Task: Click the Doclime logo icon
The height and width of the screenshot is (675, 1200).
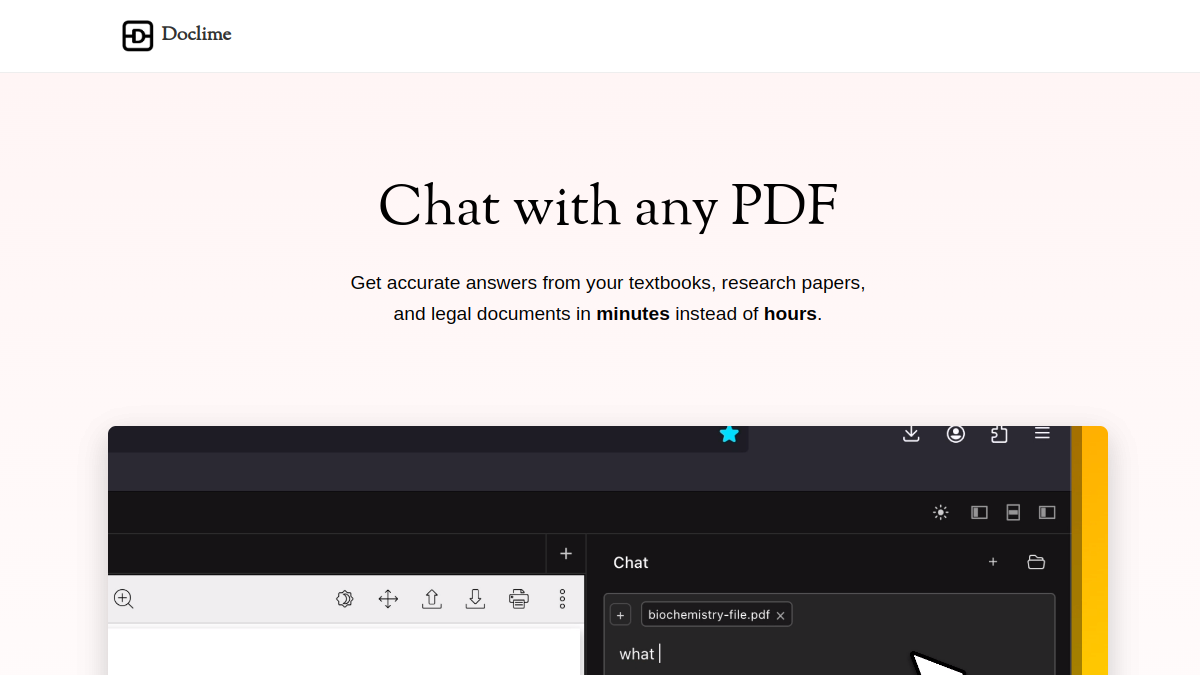Action: pos(138,36)
